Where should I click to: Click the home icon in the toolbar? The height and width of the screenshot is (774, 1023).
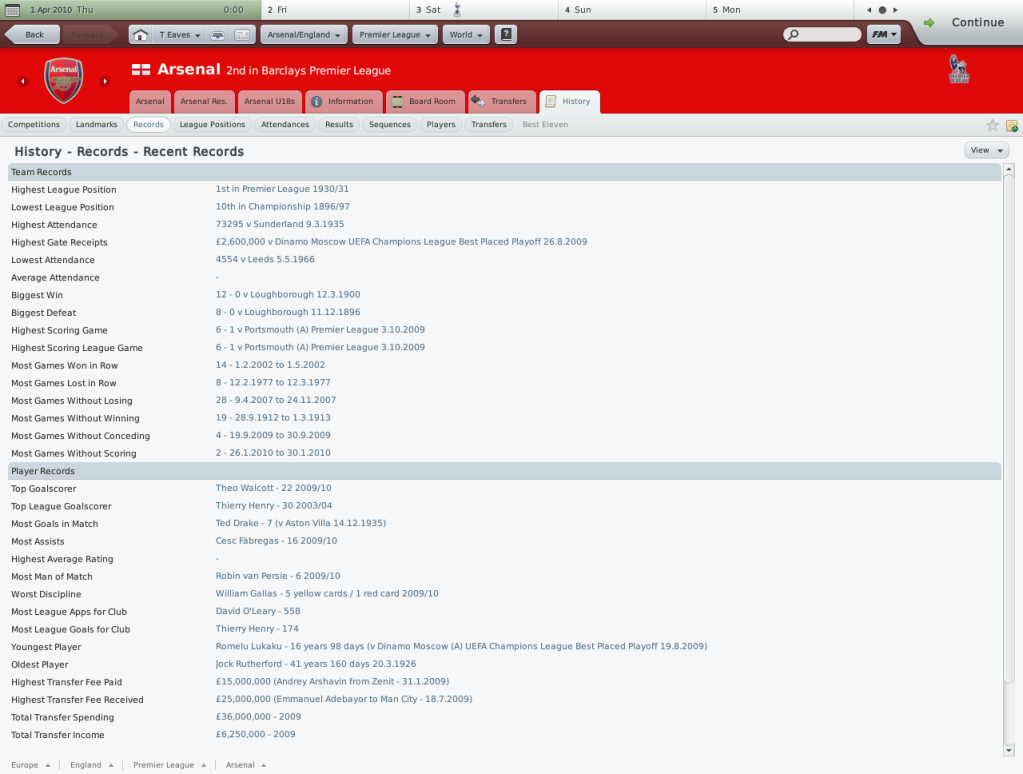tap(141, 34)
